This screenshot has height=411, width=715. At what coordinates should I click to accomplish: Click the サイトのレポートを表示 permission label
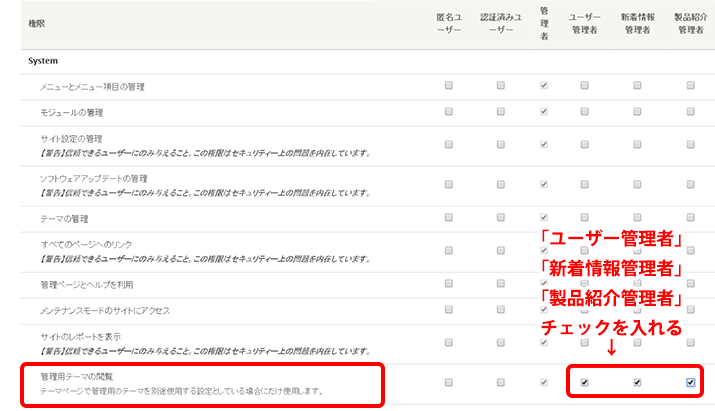point(81,337)
